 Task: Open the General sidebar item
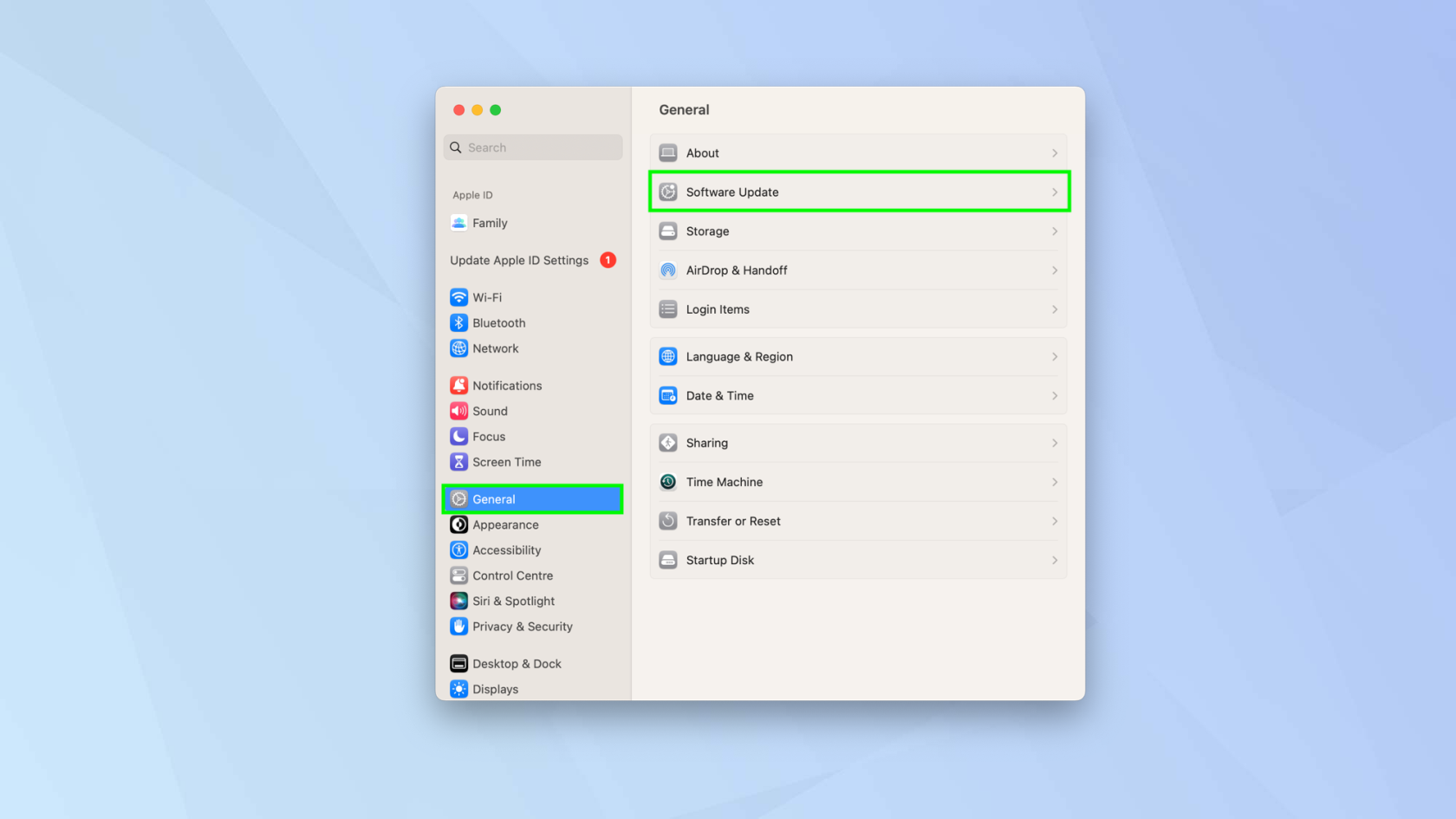point(532,499)
